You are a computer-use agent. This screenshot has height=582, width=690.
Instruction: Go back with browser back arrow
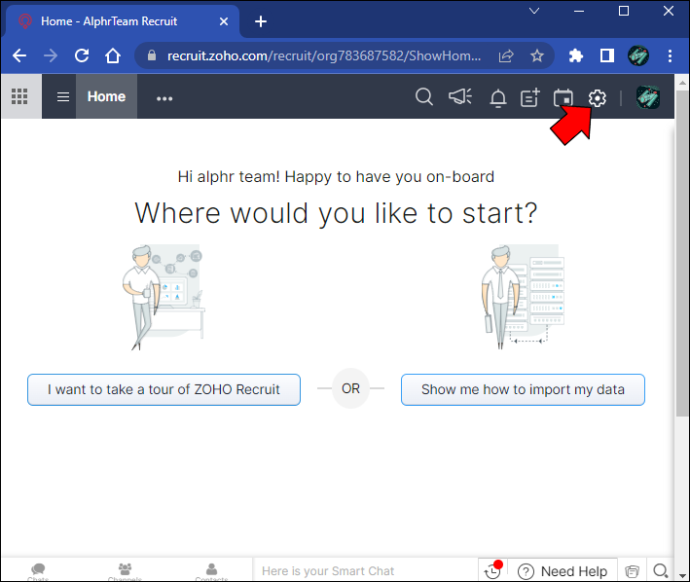19,56
